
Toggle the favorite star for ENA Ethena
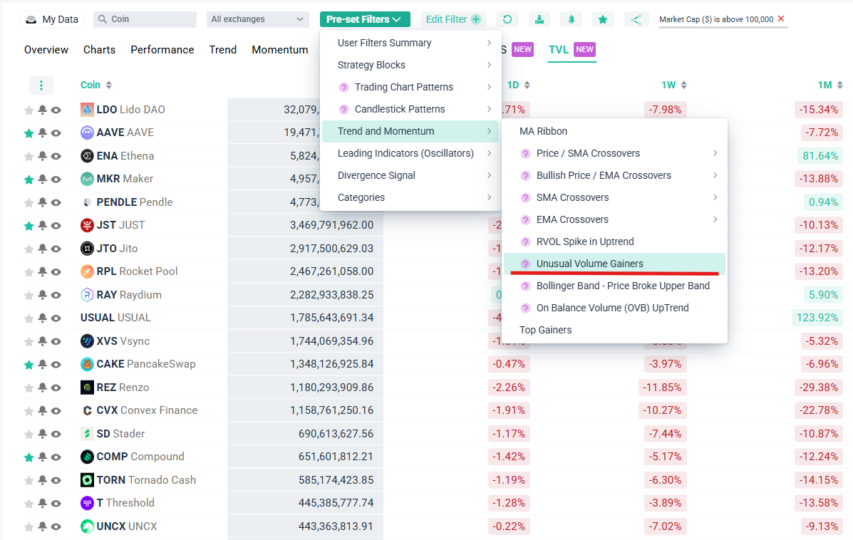[x=29, y=157]
